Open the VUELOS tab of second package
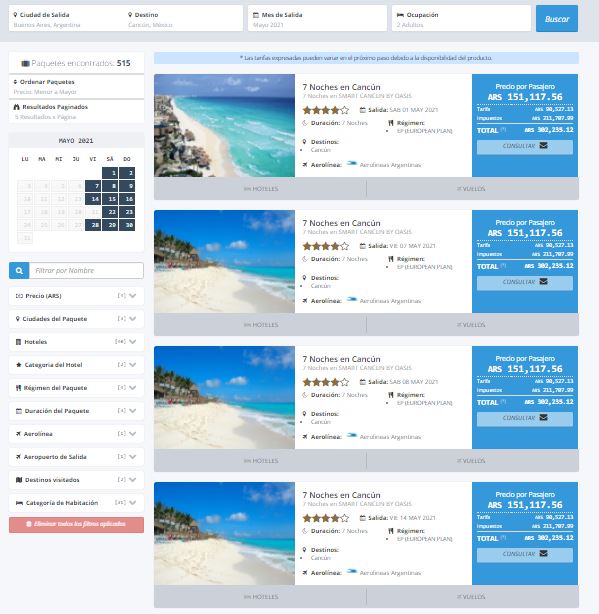 (473, 325)
